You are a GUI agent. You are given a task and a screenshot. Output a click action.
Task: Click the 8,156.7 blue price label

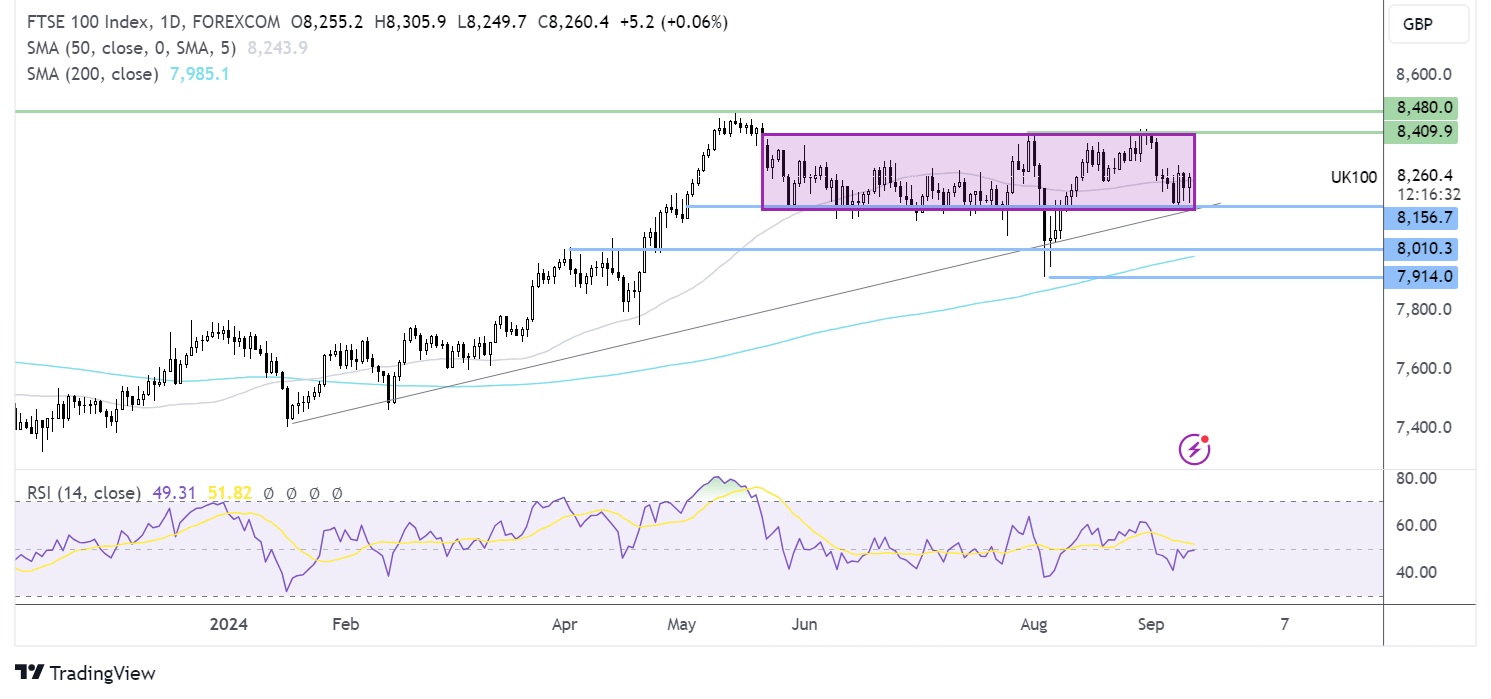point(1420,217)
